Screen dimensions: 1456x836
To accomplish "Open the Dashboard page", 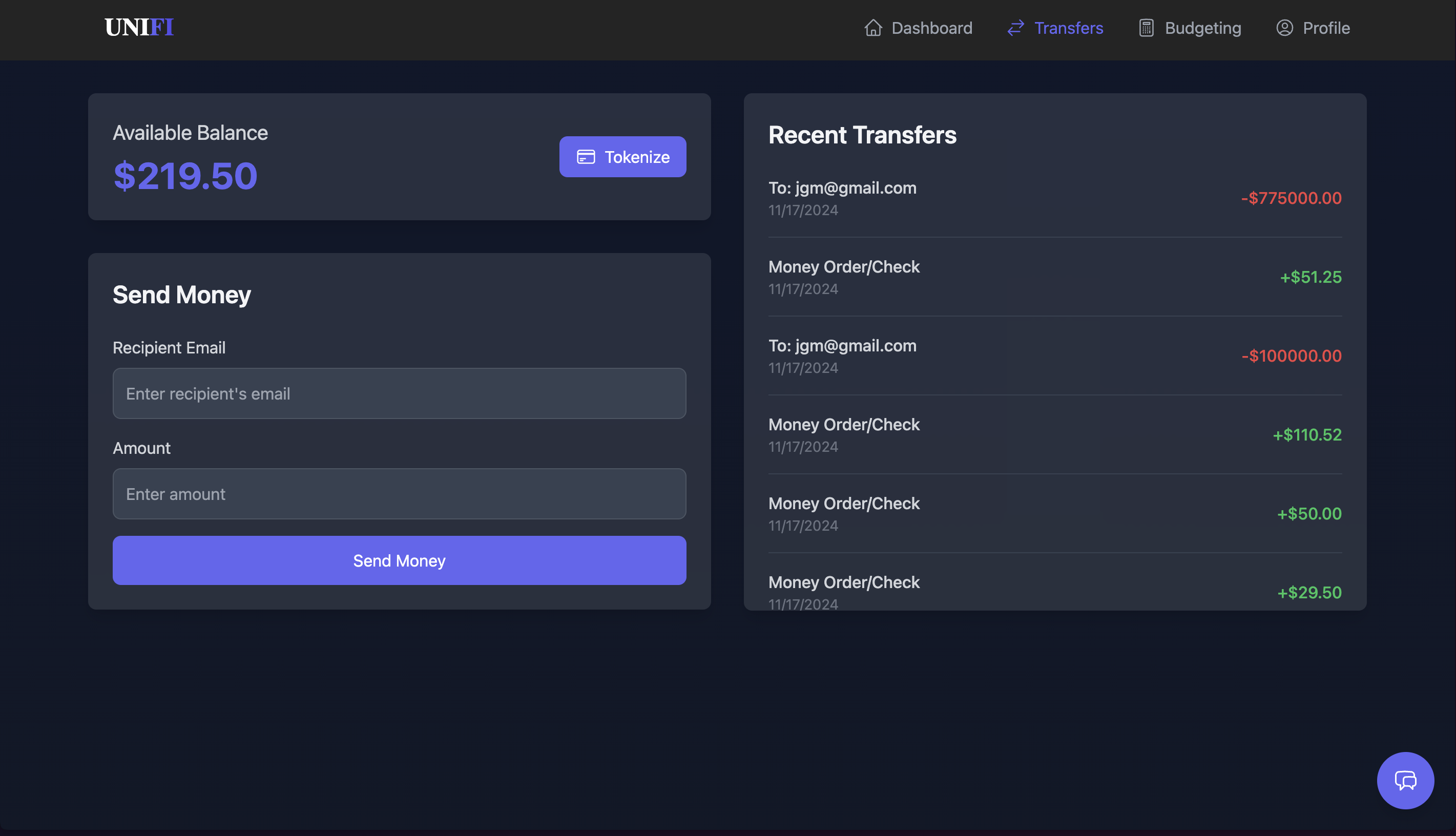I will click(931, 28).
